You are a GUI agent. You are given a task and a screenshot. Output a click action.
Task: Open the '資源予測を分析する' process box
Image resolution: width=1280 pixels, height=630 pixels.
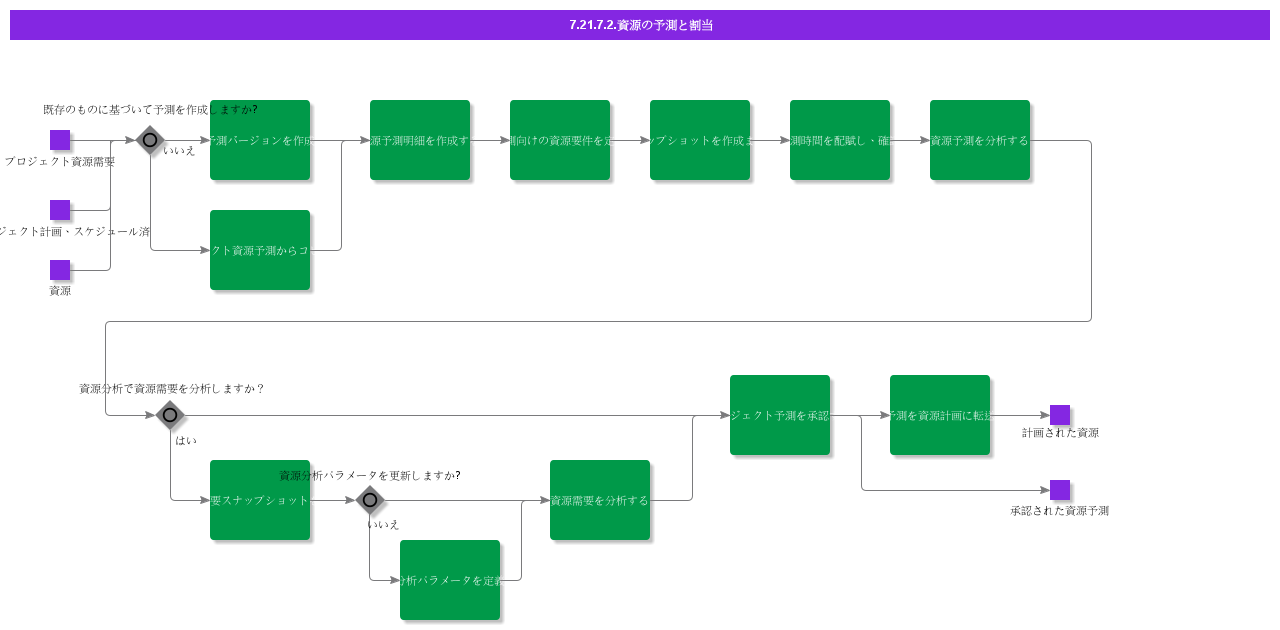coord(980,140)
